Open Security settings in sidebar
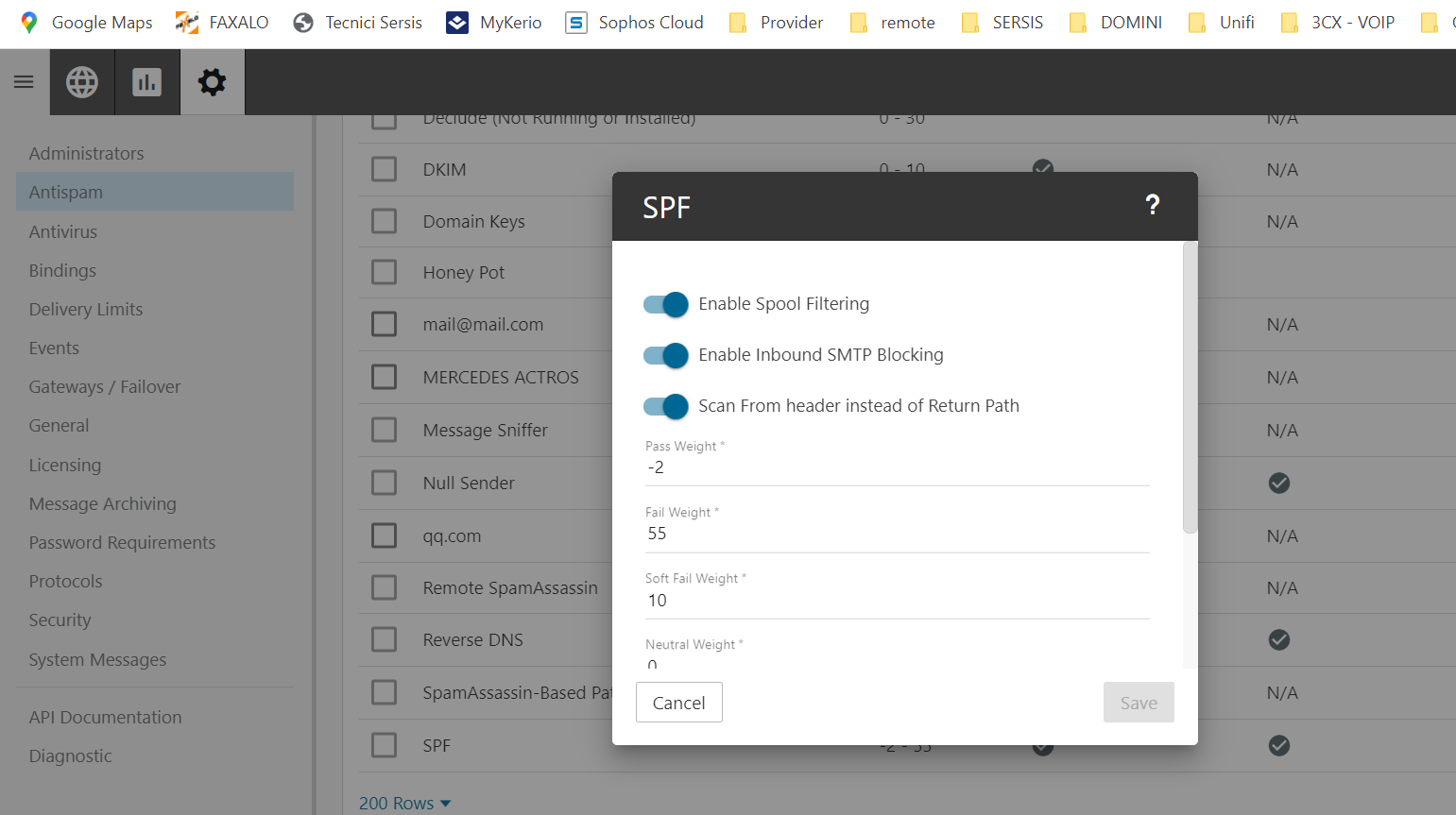 click(60, 620)
